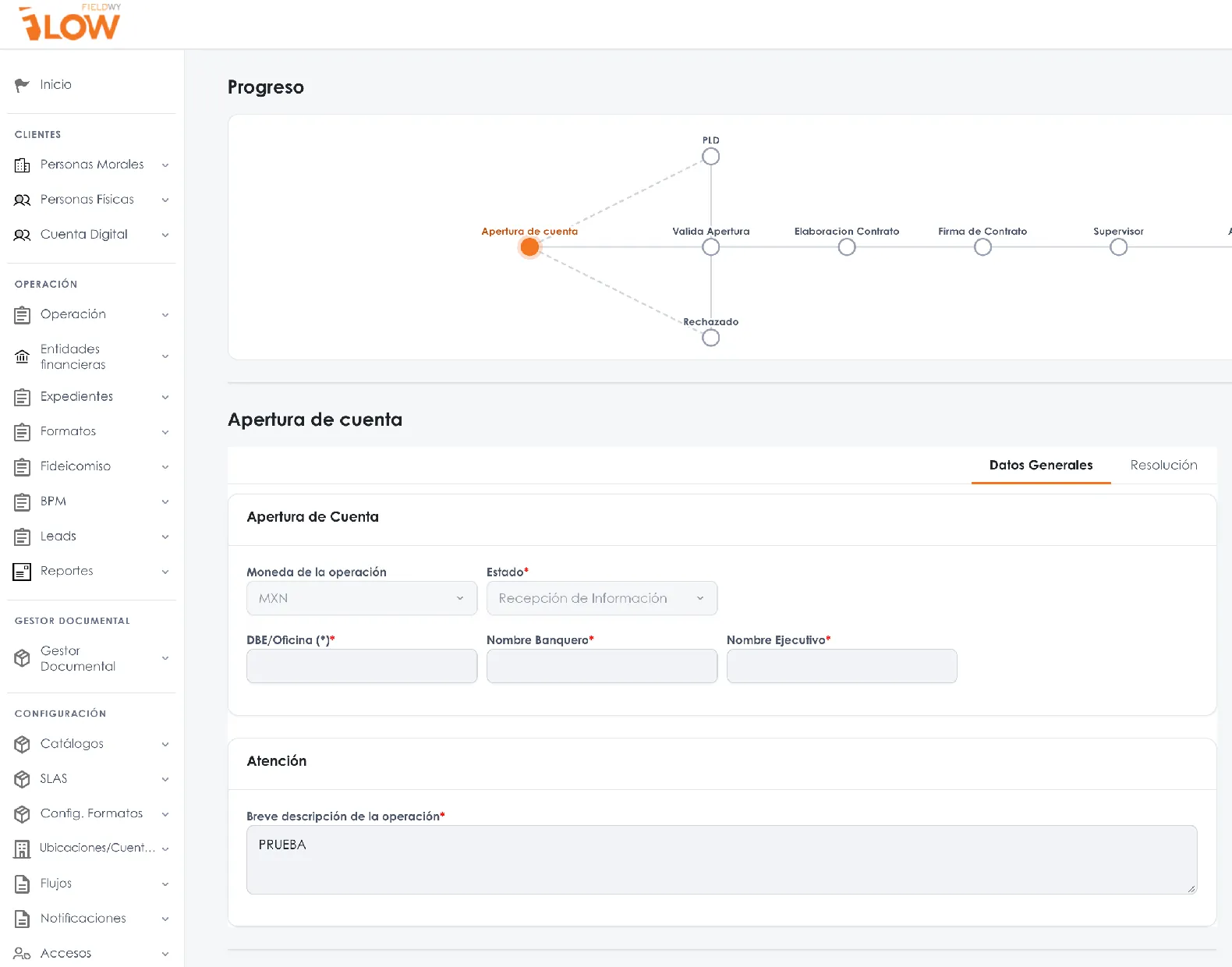The width and height of the screenshot is (1232, 967).
Task: Click the Gestor Documental cube icon
Action: point(22,659)
